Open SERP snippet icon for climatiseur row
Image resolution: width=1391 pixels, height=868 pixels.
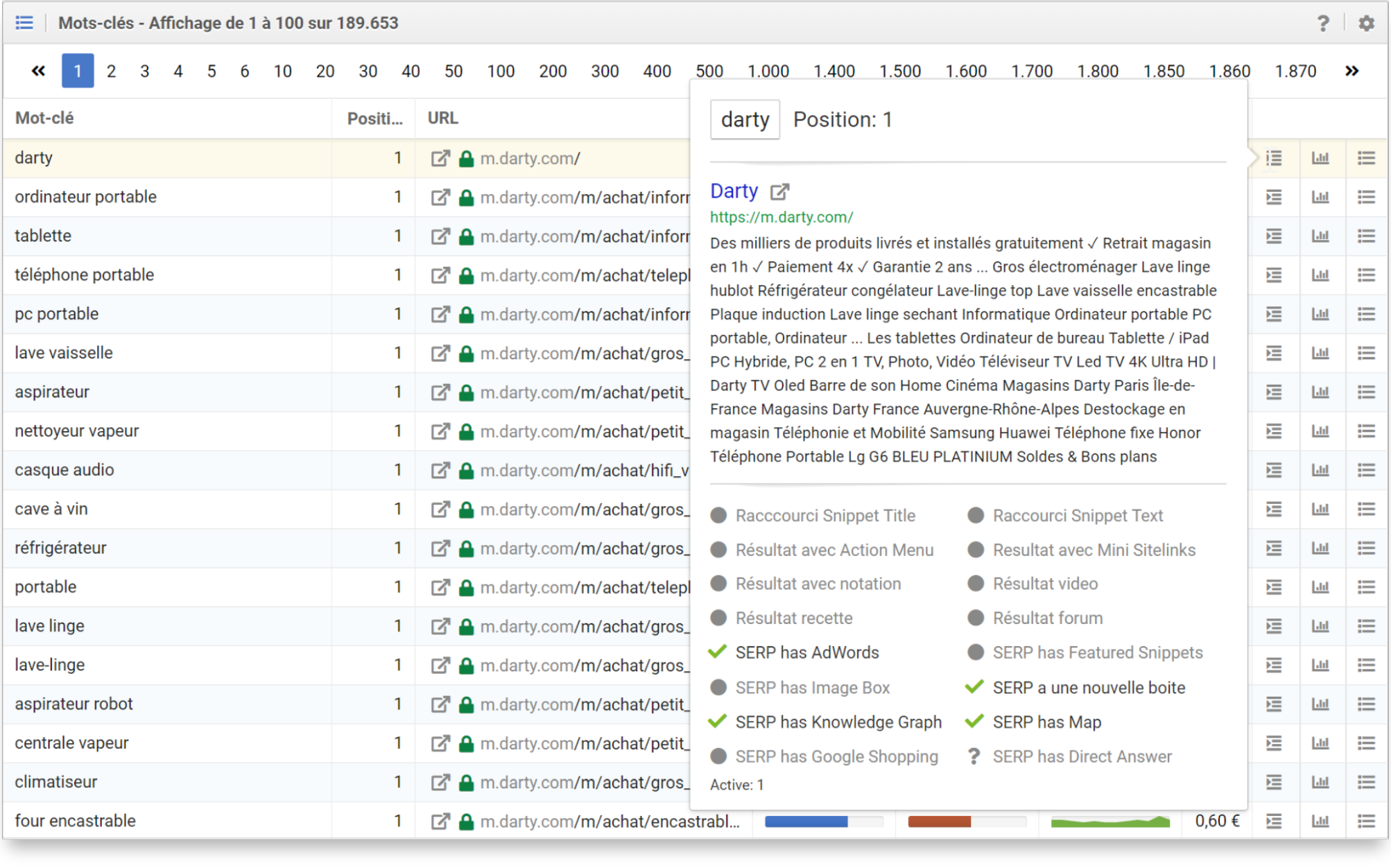tap(1274, 782)
